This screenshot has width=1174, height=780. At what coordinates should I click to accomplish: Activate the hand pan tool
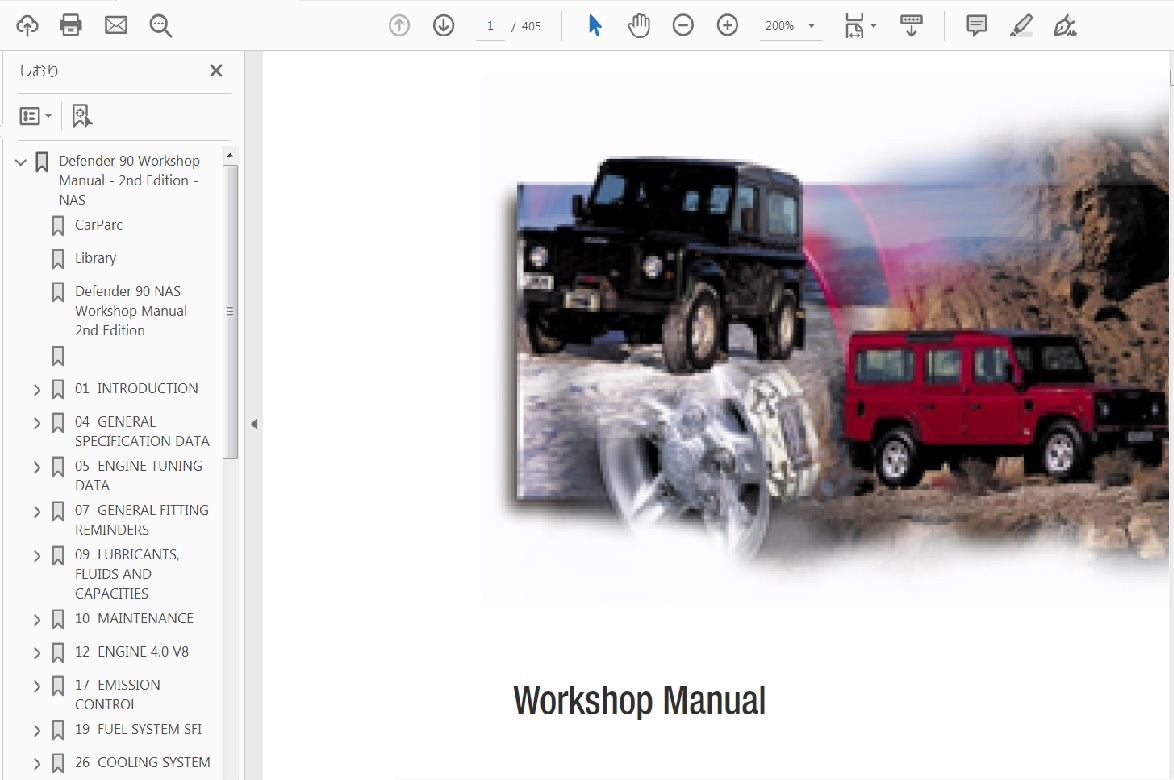point(639,25)
